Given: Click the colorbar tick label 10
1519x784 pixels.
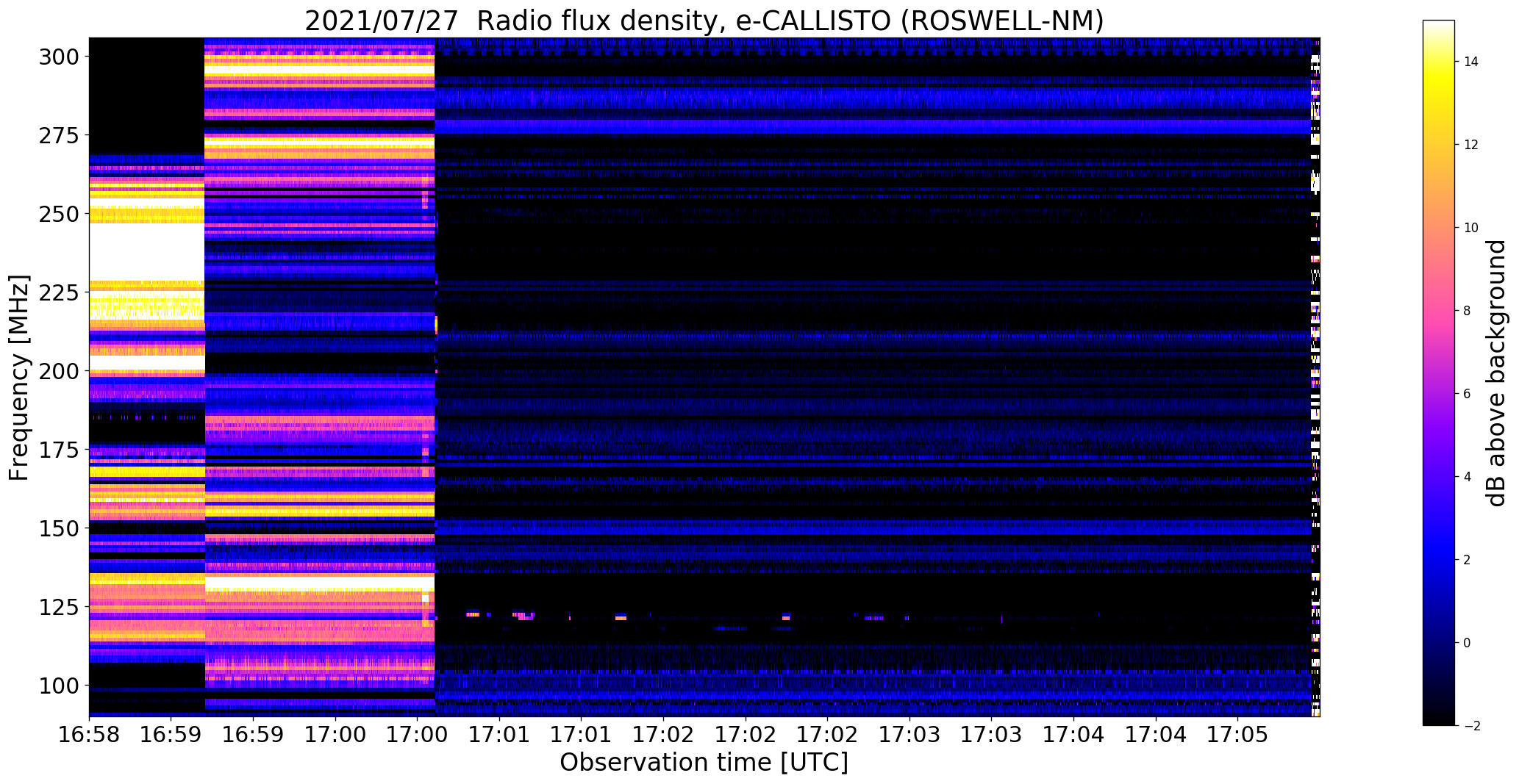Looking at the screenshot, I should pyautogui.click(x=1471, y=228).
